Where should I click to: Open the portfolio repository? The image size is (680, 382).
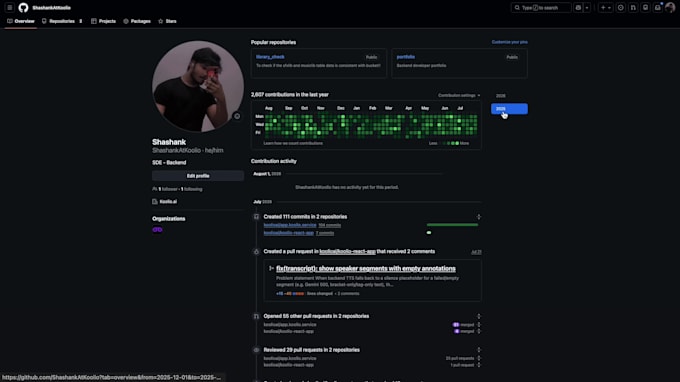pyautogui.click(x=405, y=57)
